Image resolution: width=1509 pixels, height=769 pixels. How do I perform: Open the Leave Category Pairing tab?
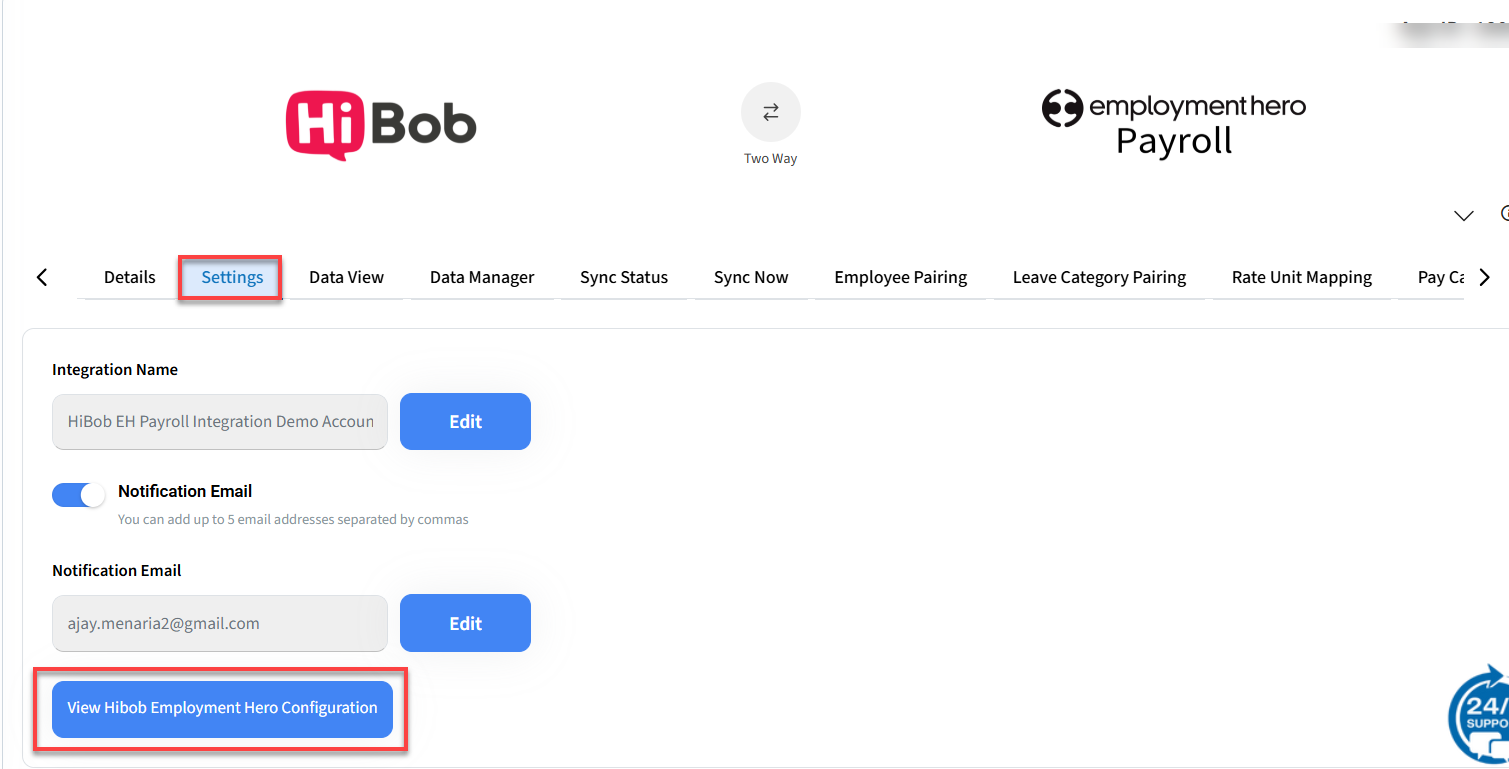1099,277
